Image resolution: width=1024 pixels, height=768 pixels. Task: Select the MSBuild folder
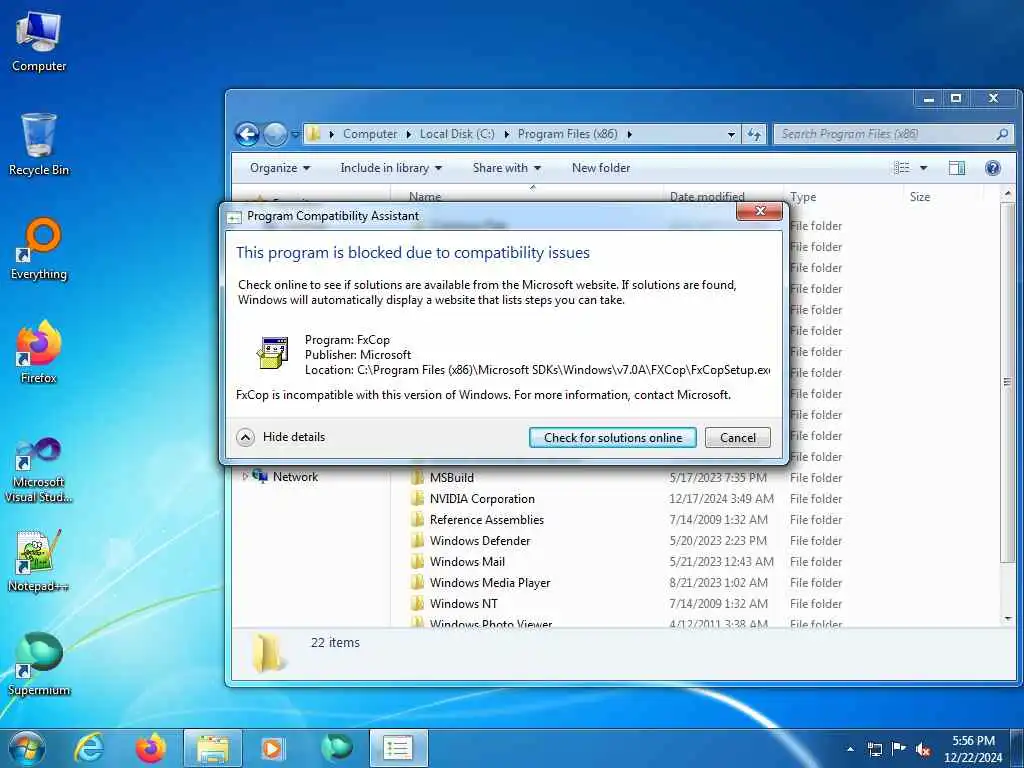tap(451, 478)
